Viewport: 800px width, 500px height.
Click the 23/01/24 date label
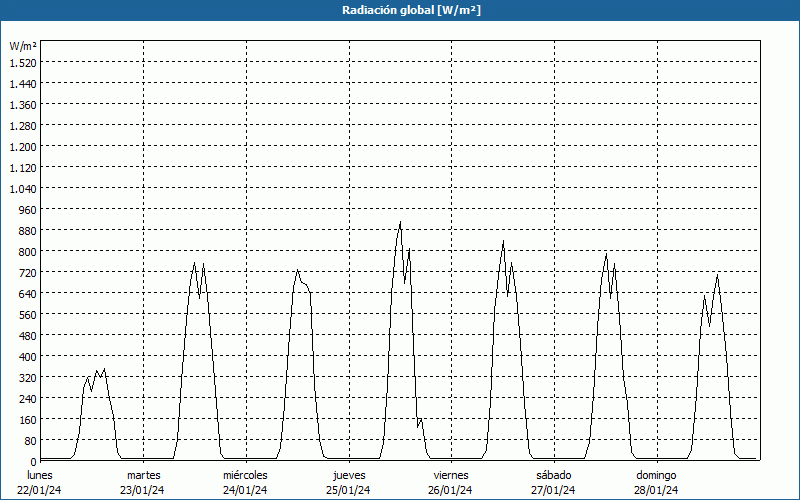[x=142, y=490]
